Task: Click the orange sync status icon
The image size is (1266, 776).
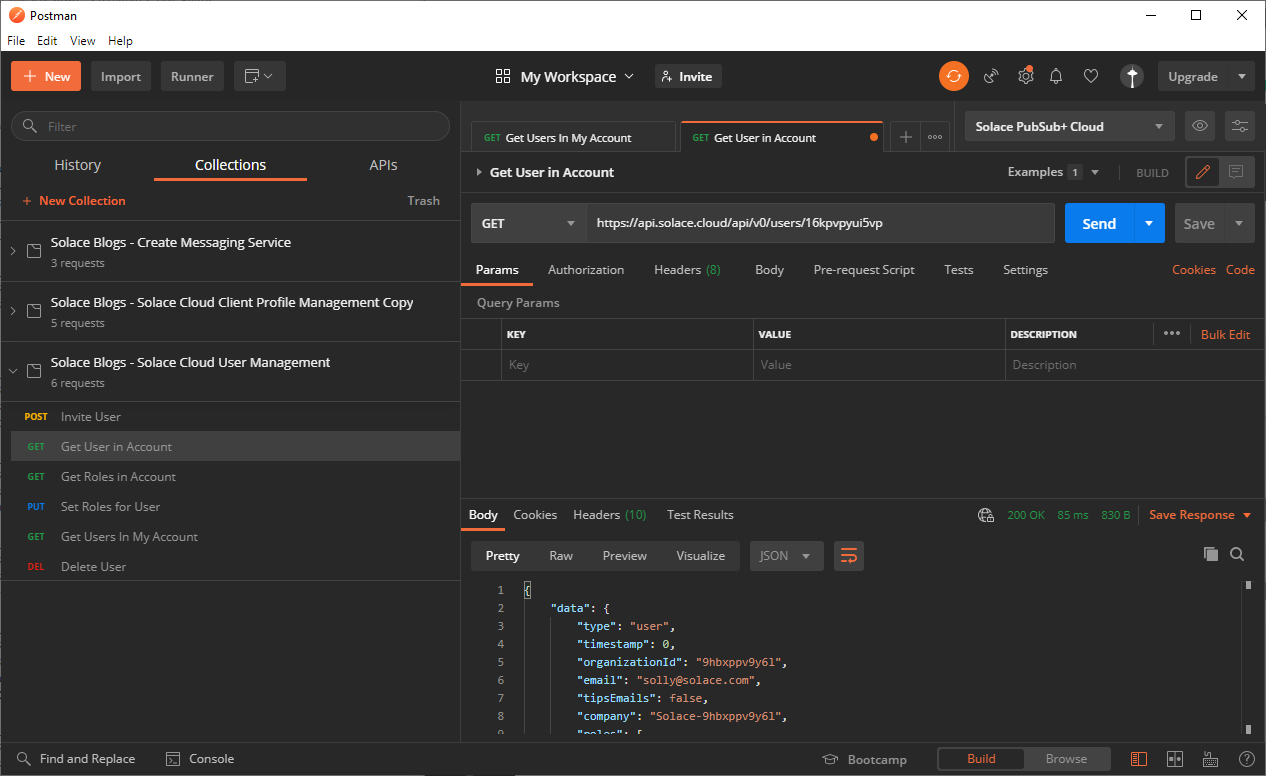Action: click(x=953, y=76)
